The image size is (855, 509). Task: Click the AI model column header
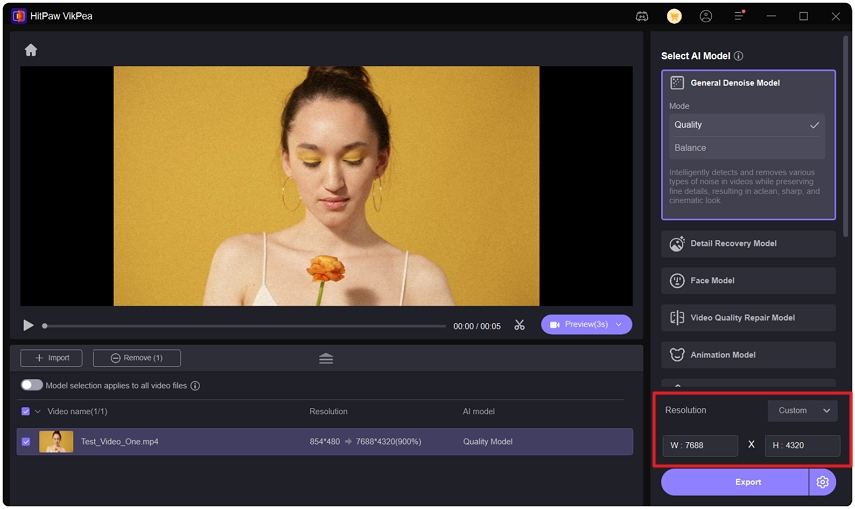479,411
